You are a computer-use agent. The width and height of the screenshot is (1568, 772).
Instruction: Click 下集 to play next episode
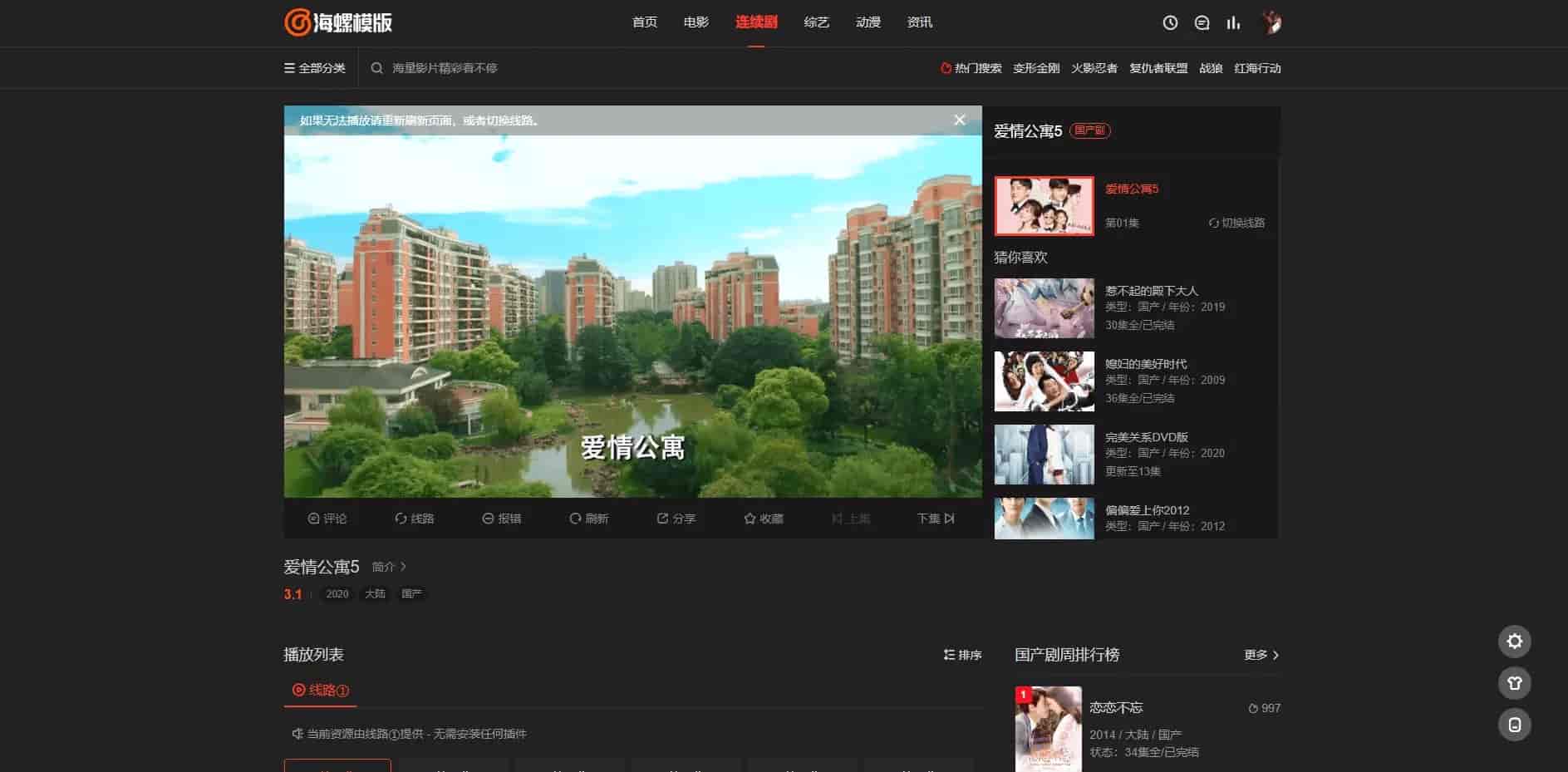coord(936,519)
